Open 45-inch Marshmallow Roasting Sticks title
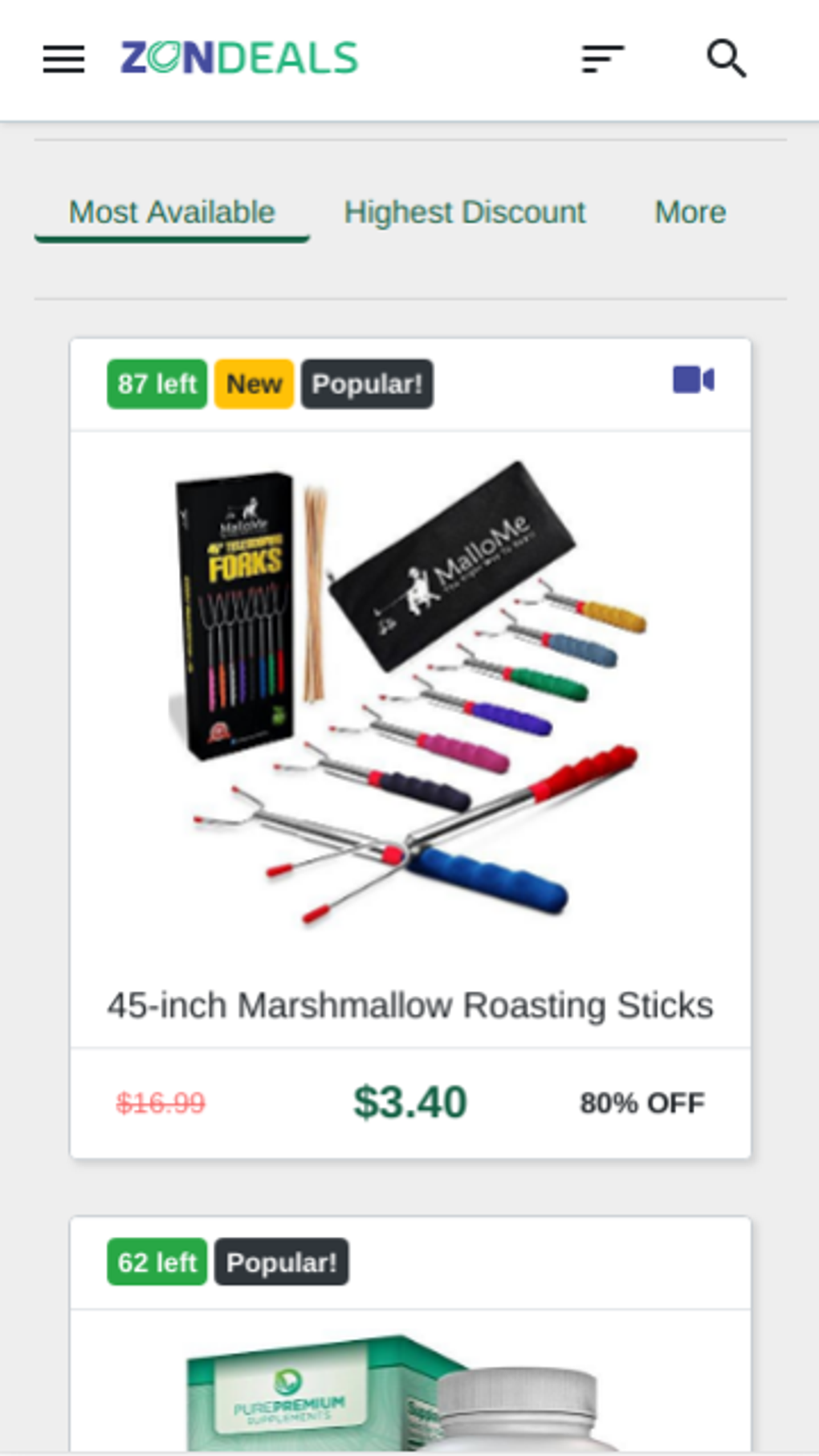819x1456 pixels. tap(410, 1005)
